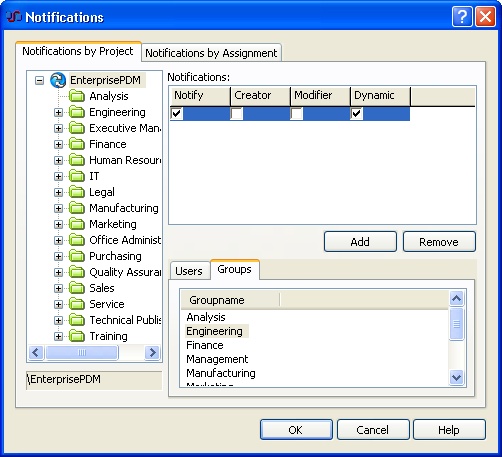Click the Legal folder icon

tap(77, 192)
